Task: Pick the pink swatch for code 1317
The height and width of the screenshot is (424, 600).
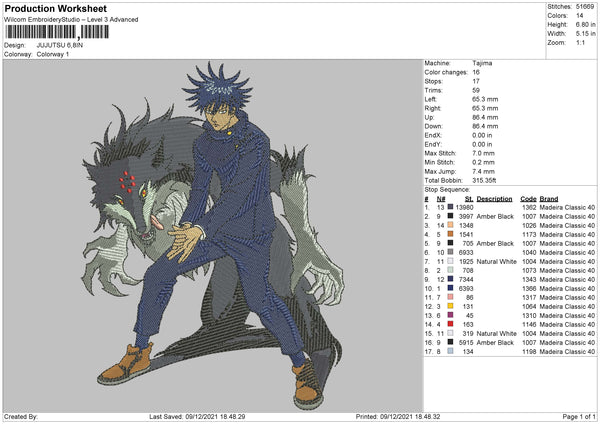Action: pos(450,297)
